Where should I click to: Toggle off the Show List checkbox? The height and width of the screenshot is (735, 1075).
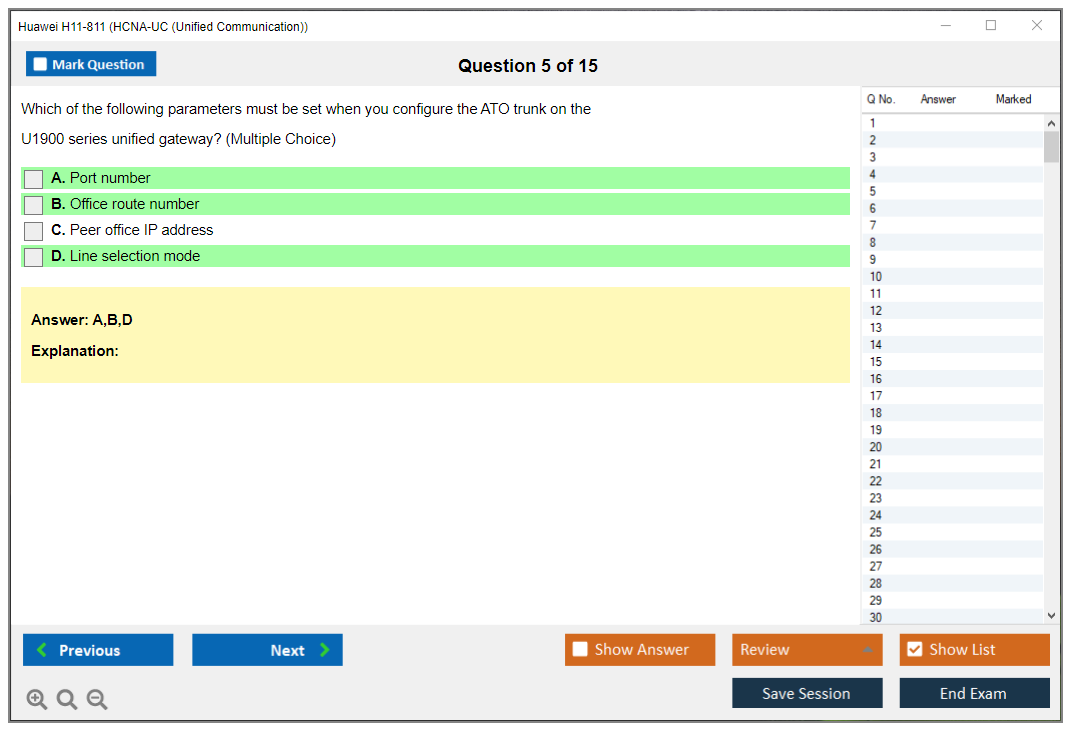point(914,650)
